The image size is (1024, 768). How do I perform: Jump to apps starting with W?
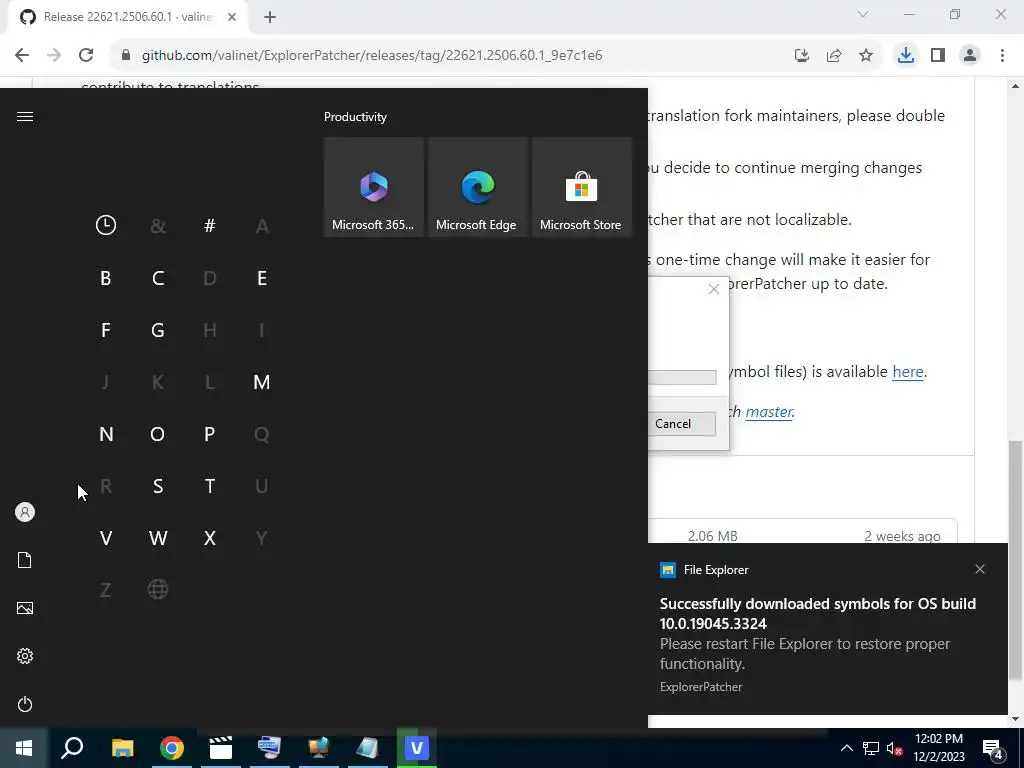157,538
